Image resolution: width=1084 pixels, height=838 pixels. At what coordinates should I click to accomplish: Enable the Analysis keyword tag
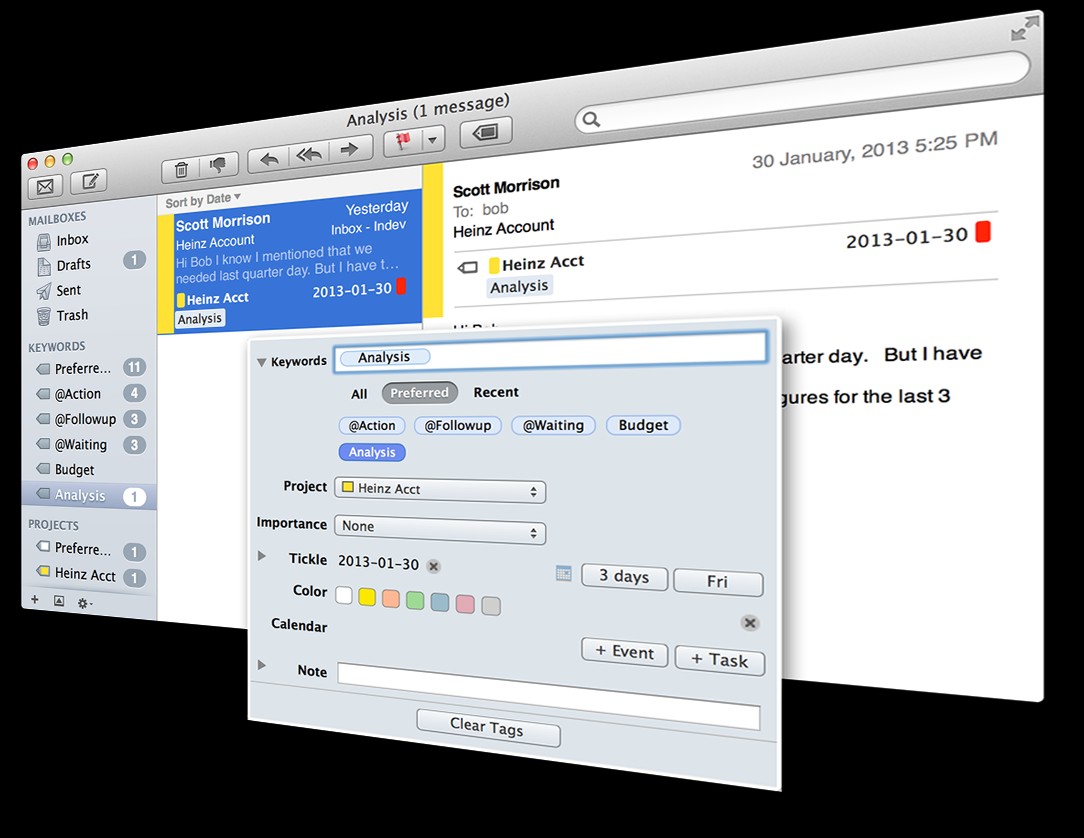[x=371, y=452]
